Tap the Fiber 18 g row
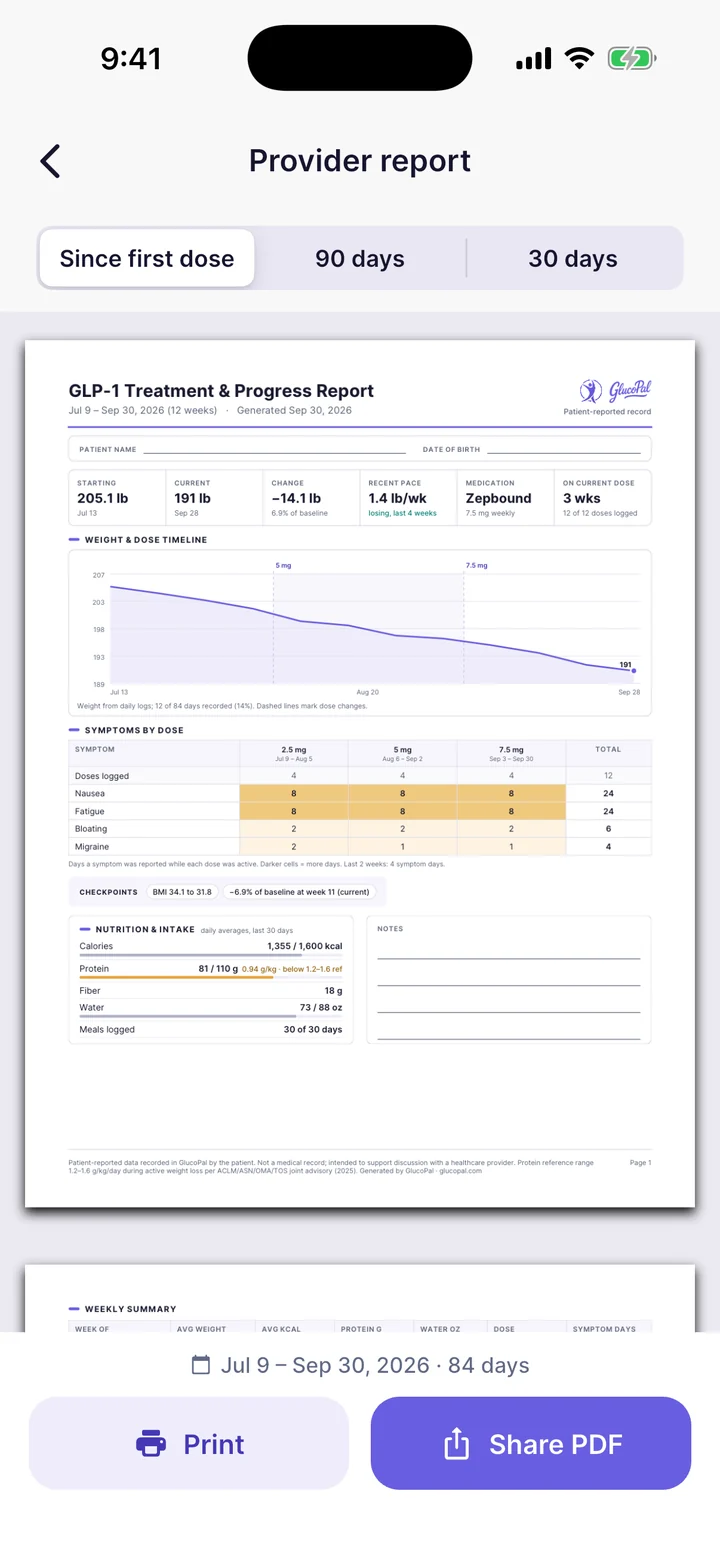The width and height of the screenshot is (720, 1565). click(x=211, y=990)
